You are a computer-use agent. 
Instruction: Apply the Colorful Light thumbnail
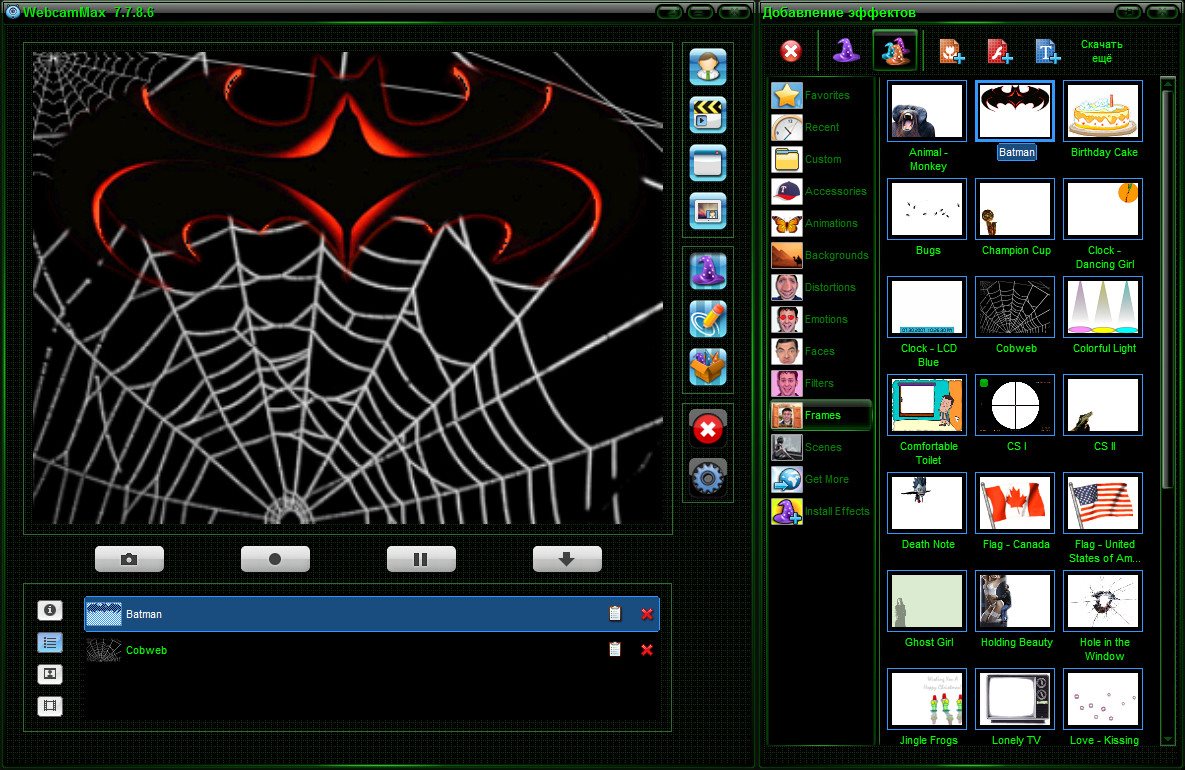1103,308
